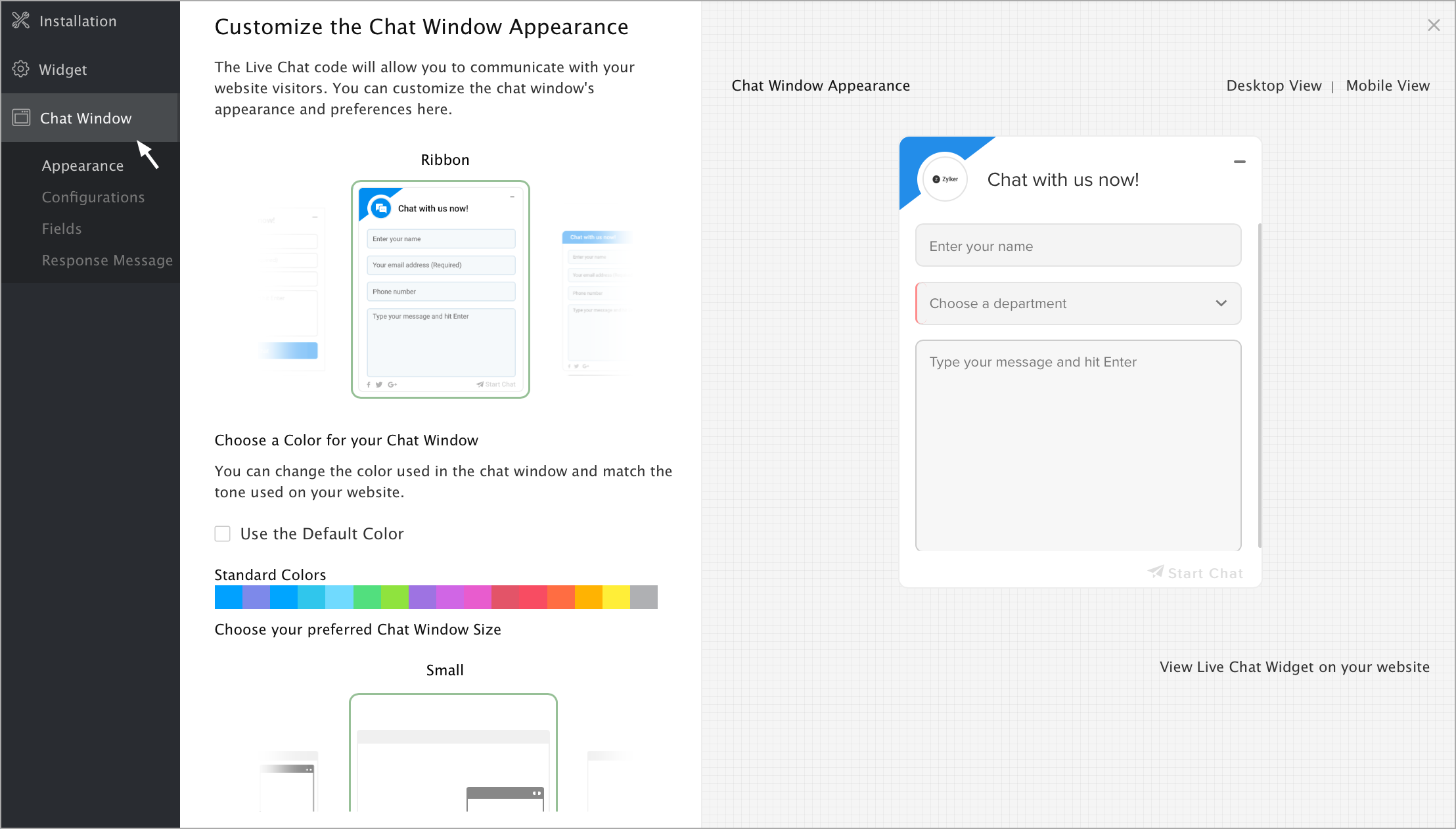Pick the gray standard color swatch
This screenshot has width=1456, height=829.
click(x=644, y=597)
